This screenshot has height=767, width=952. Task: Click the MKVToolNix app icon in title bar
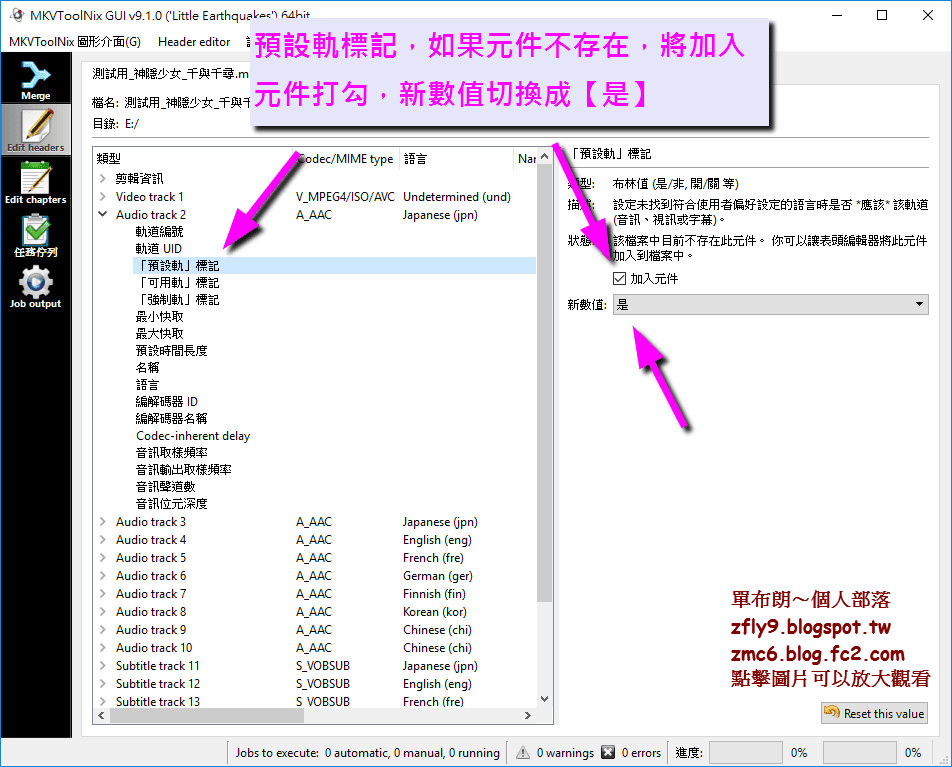17,15
